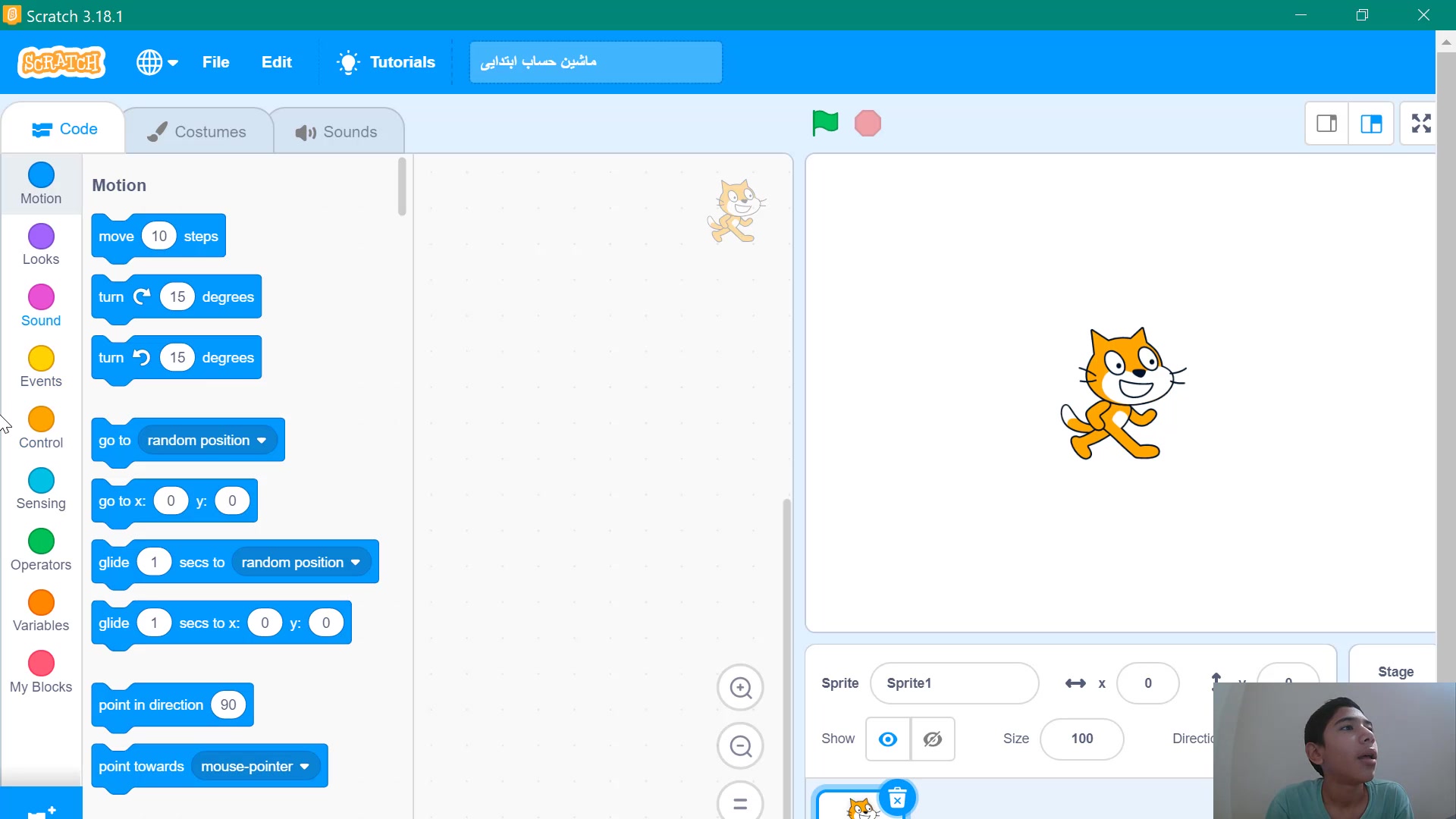Open the mouse-pointer dropdown in point towards
This screenshot has height=819, width=1456.
tap(305, 767)
